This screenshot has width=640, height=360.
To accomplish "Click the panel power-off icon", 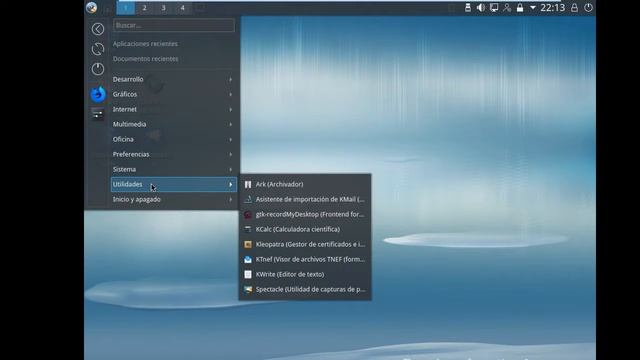I will tap(588, 7).
